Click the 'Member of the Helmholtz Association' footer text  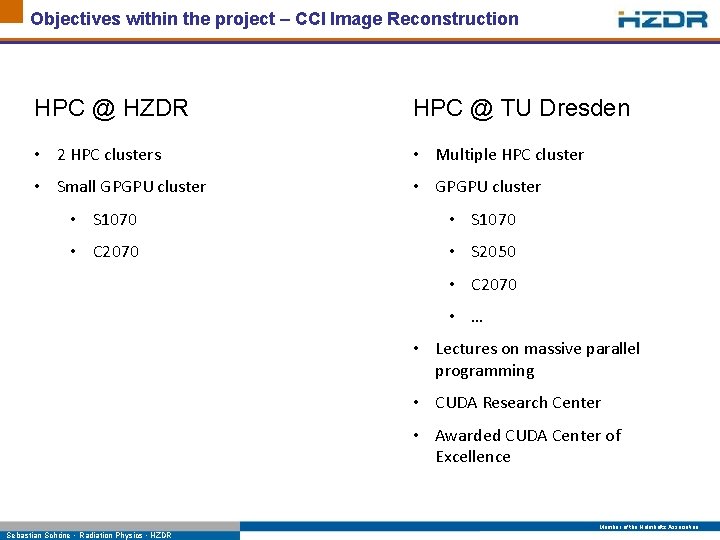coord(649,527)
